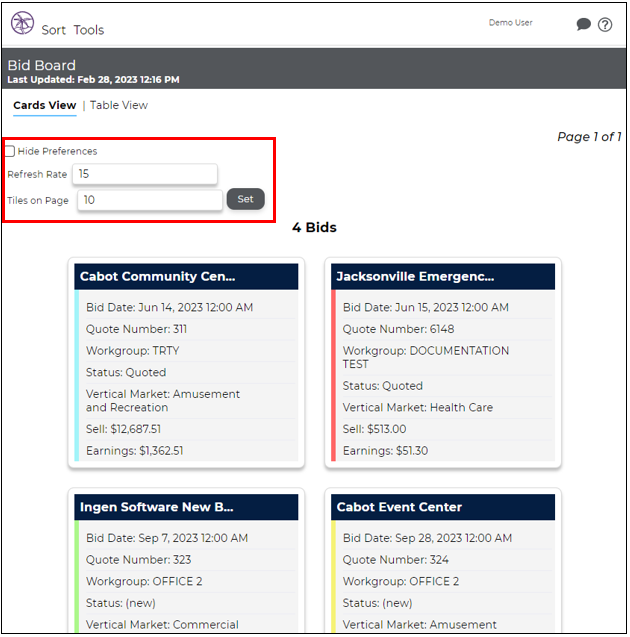This screenshot has height=637, width=630.
Task: Click 'Earnings: $1,362.51' text
Action: (x=134, y=451)
